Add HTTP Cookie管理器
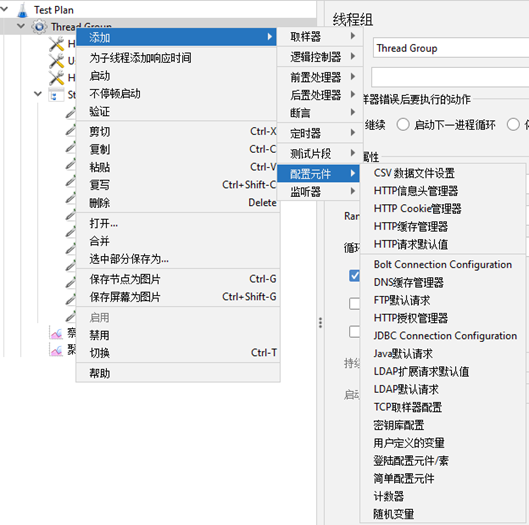Viewport: 529px width, 525px height. coord(443,209)
